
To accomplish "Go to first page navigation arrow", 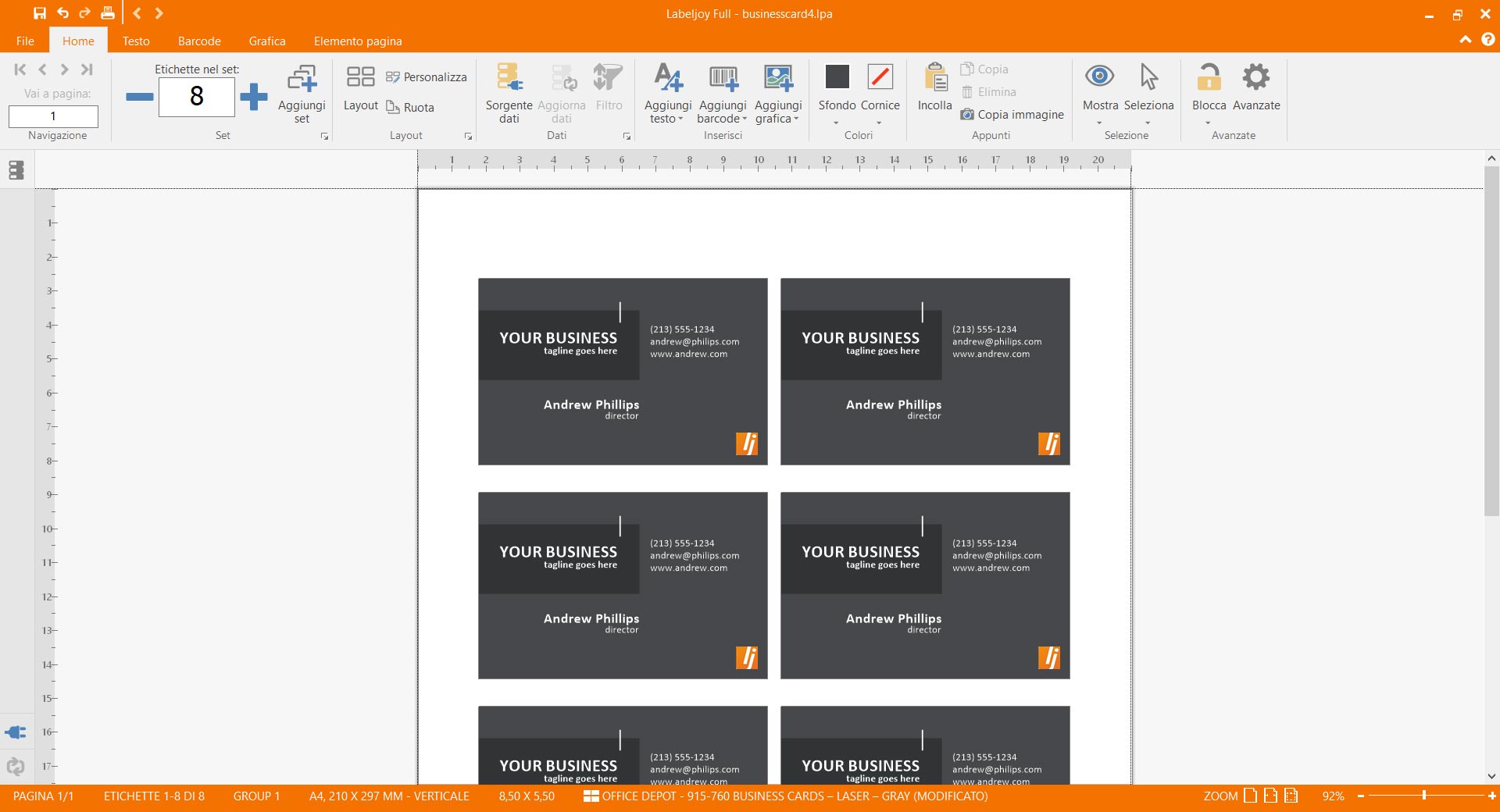I will [20, 69].
